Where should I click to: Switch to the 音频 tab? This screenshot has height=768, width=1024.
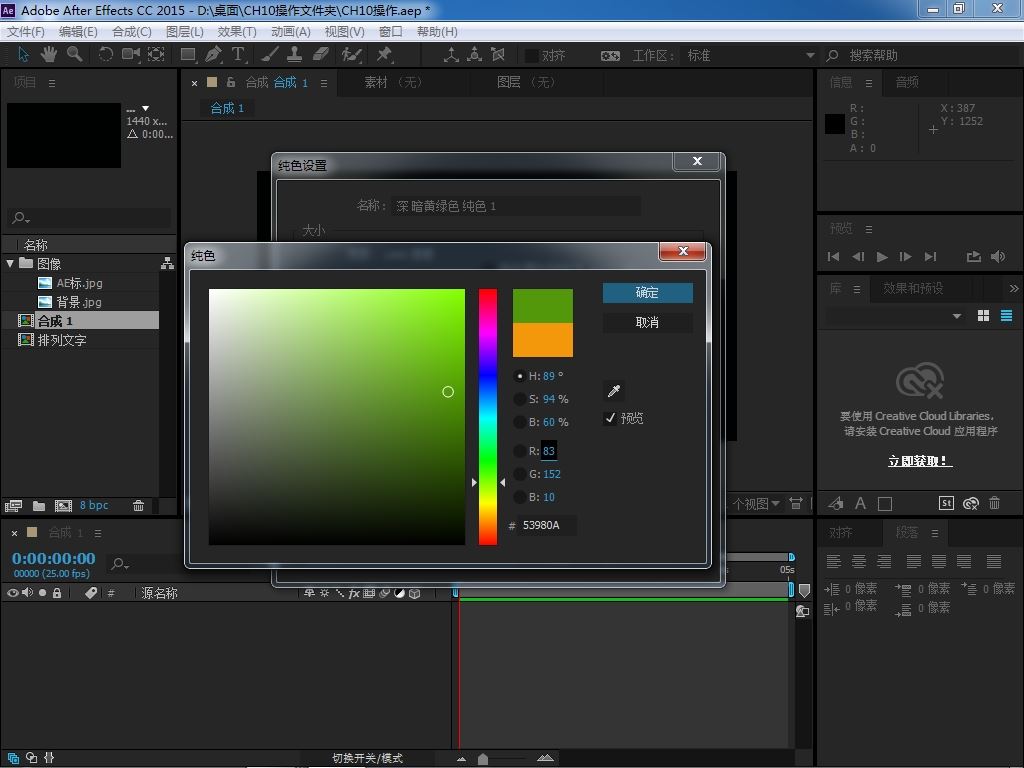coord(907,82)
